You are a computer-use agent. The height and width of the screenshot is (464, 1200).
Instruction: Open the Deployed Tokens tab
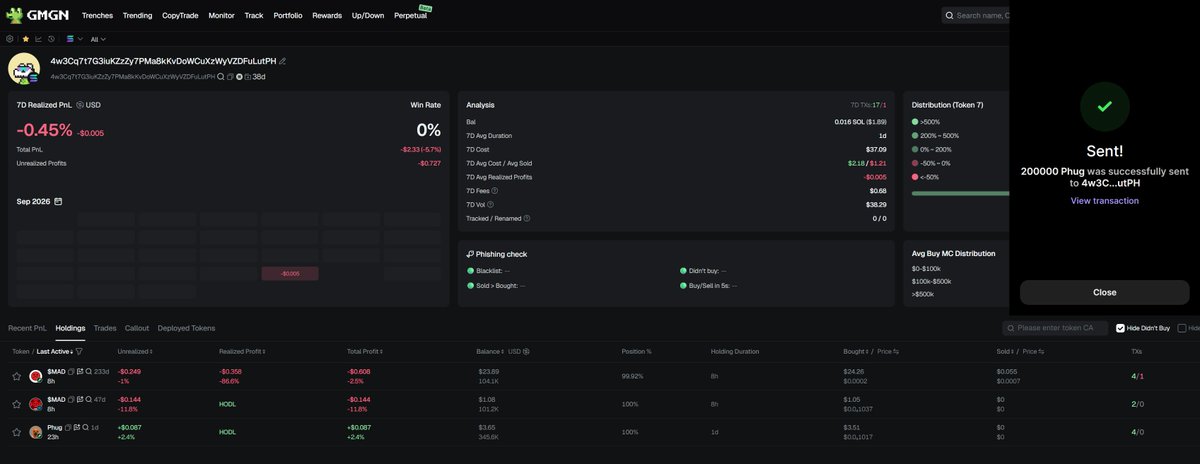tap(186, 328)
